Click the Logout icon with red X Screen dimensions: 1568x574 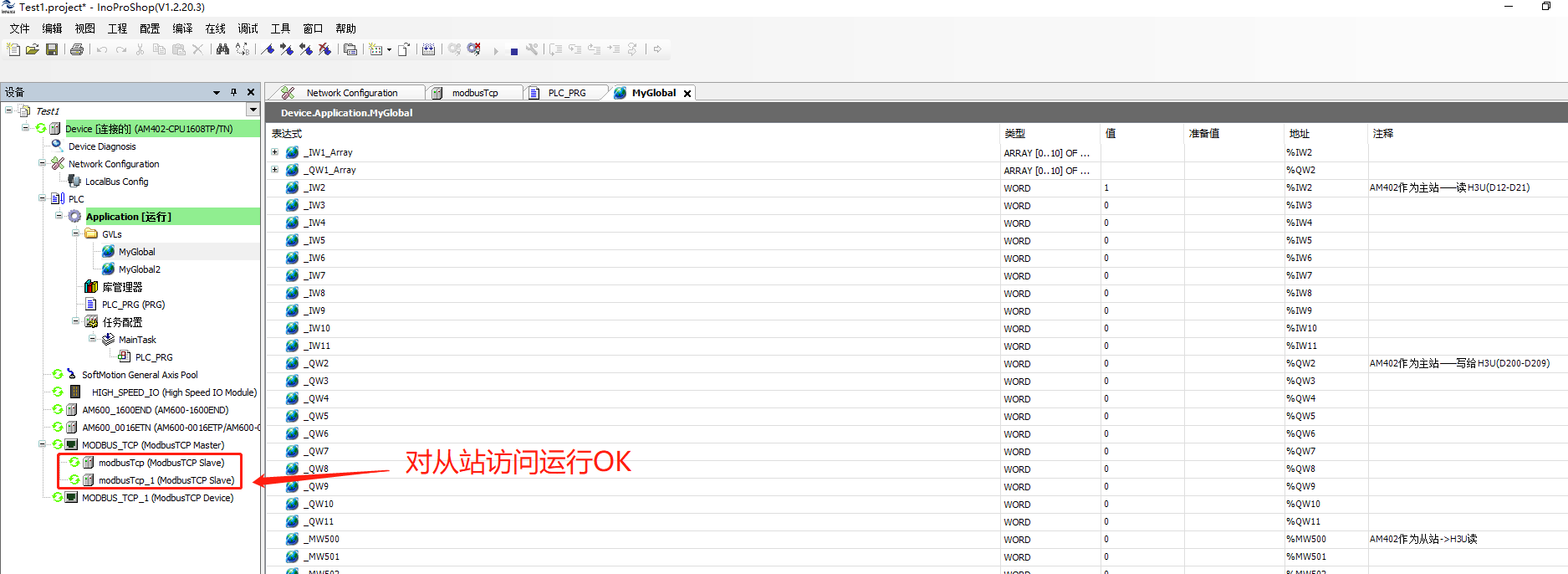[x=474, y=49]
